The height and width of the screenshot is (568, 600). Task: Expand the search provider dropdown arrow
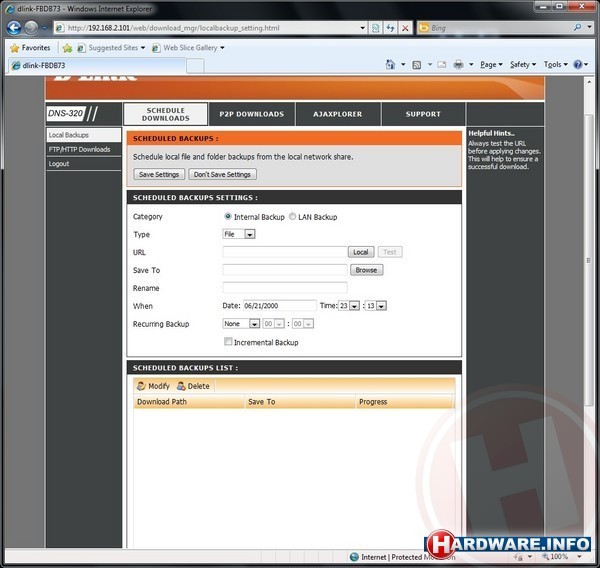click(590, 28)
